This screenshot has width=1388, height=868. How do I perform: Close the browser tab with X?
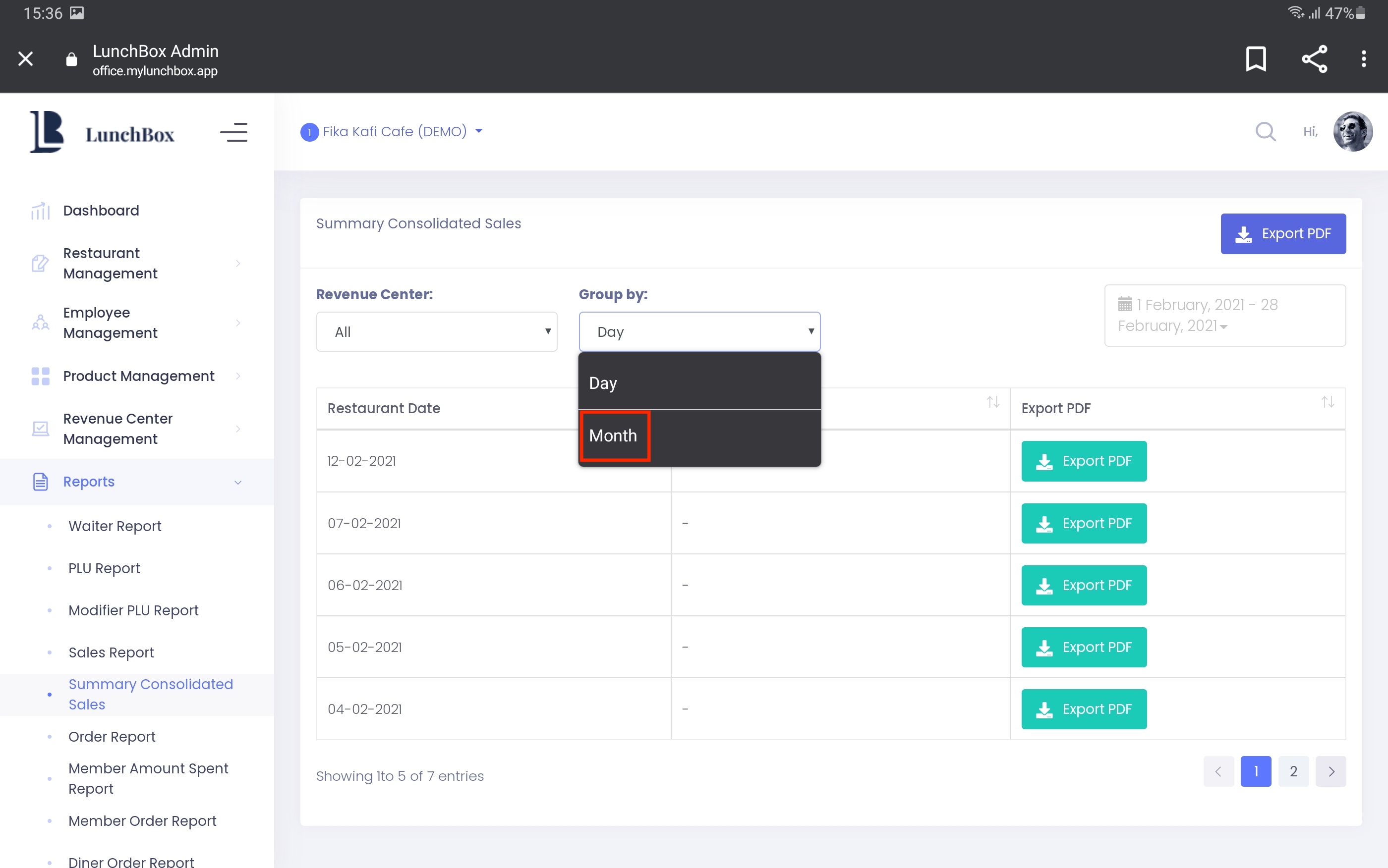tap(25, 58)
